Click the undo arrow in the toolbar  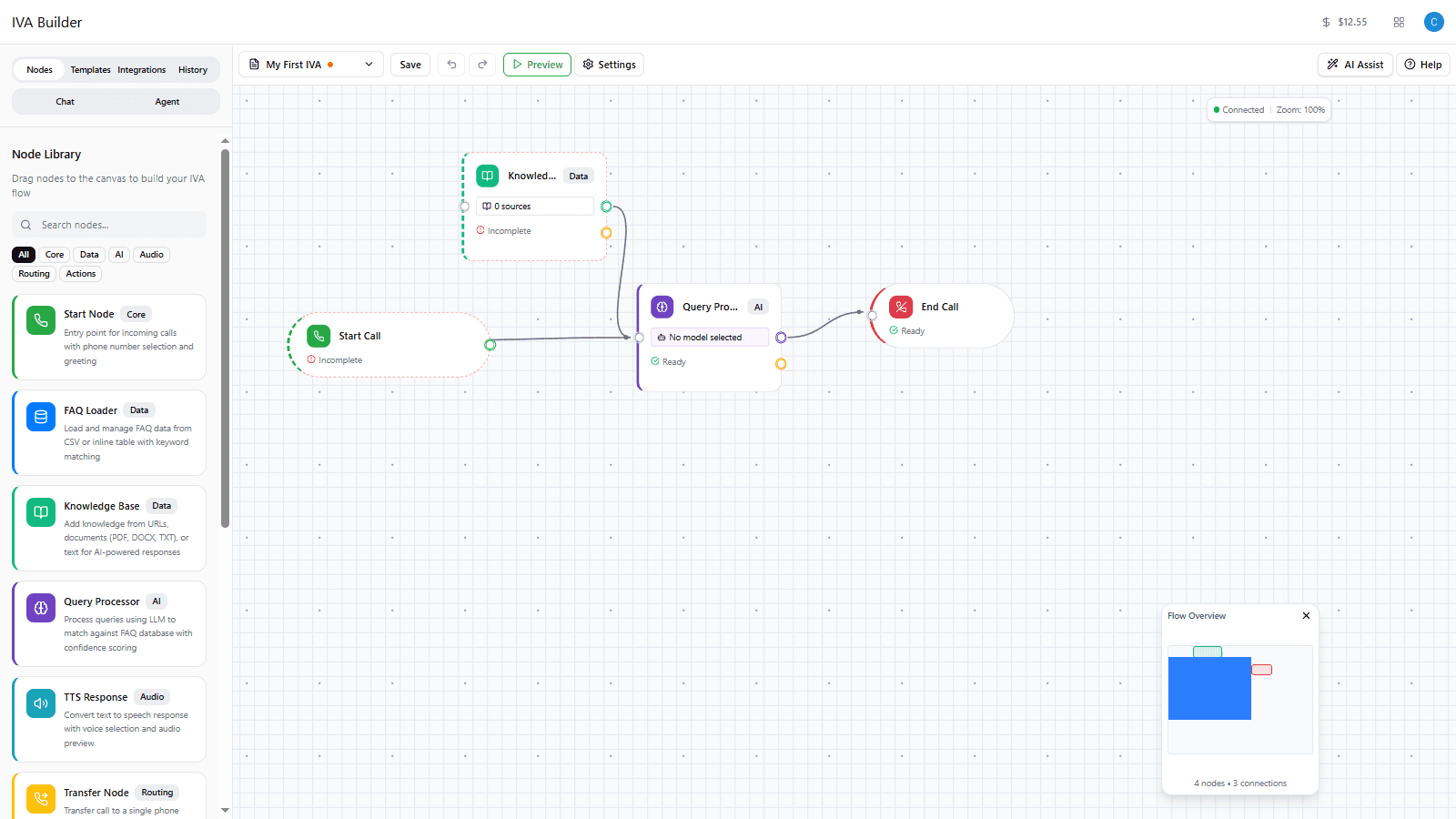pyautogui.click(x=451, y=64)
